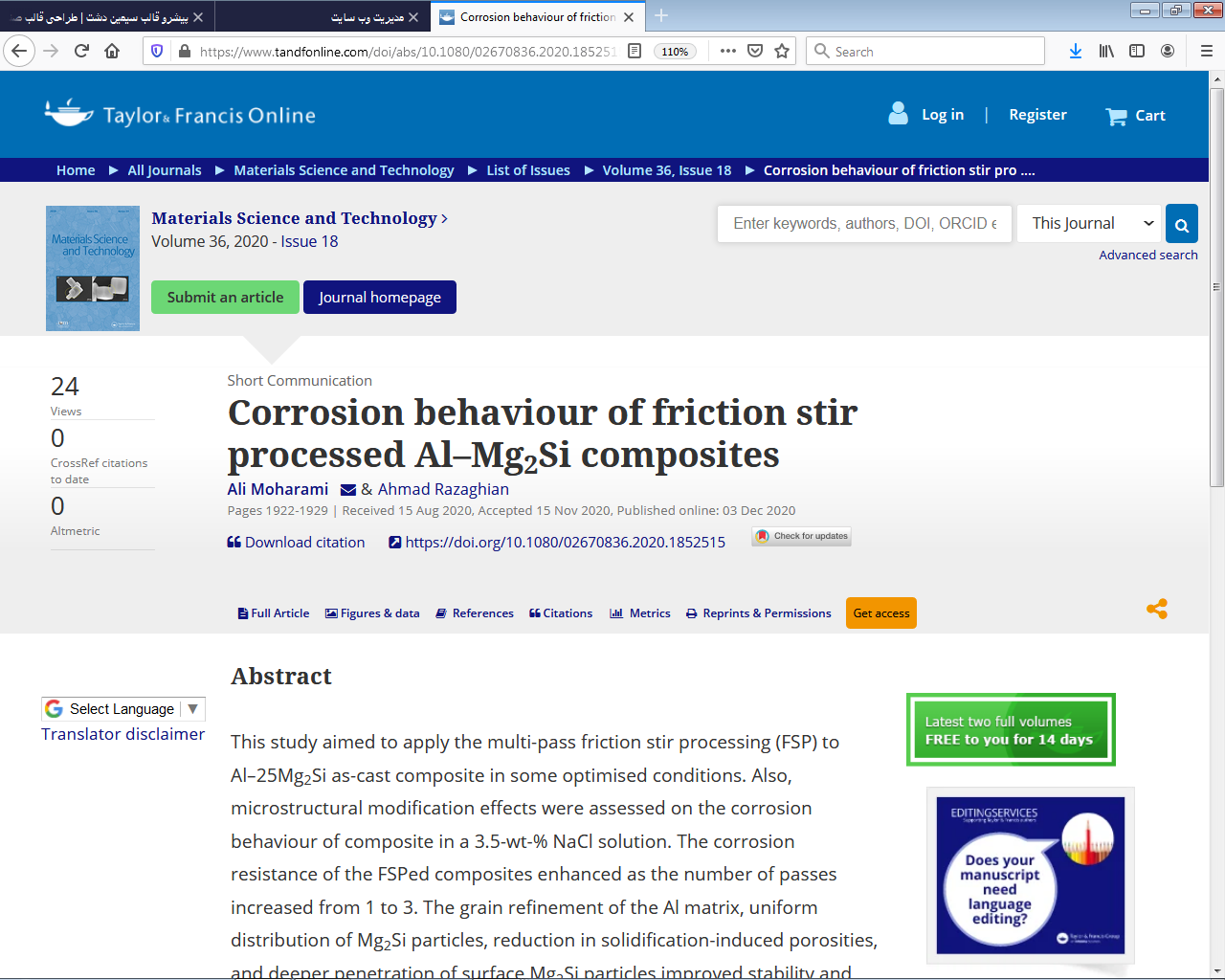Open the tracking protection shield icon
This screenshot has width=1225, height=980.
click(x=157, y=51)
